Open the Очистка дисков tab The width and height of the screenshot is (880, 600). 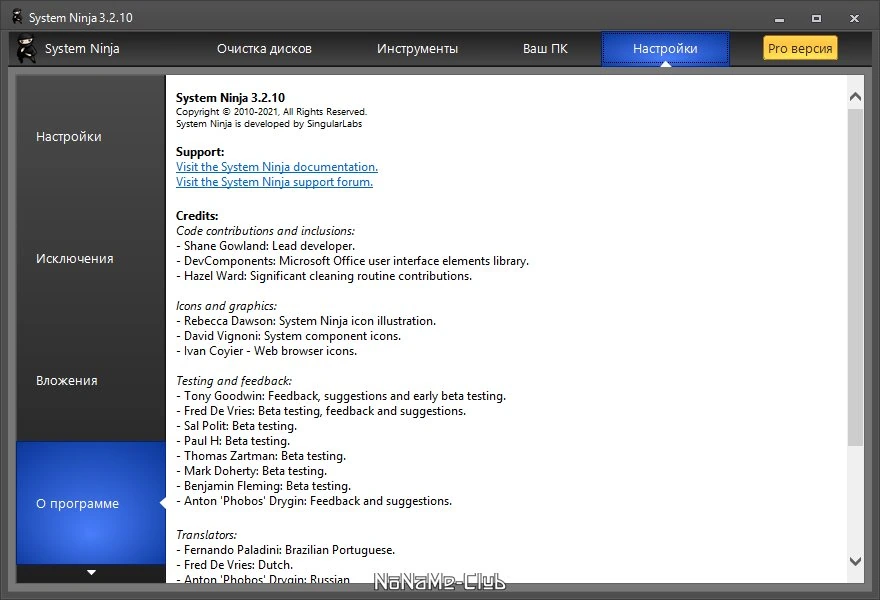click(264, 49)
